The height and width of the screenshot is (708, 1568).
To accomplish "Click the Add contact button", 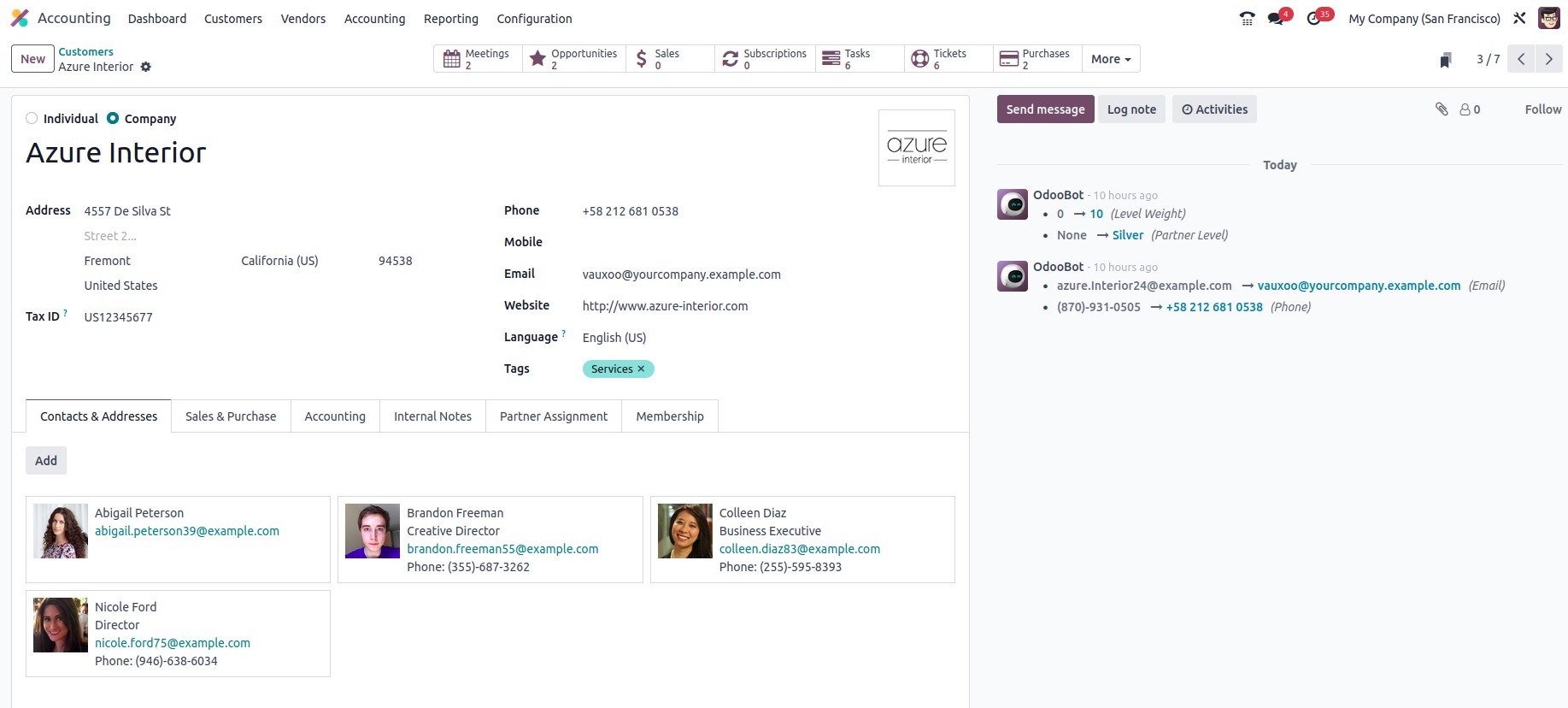I will pos(46,461).
